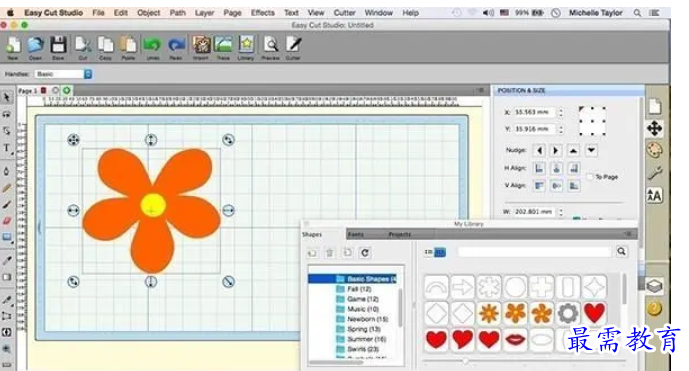Open the Cutter menu

[x=344, y=13]
